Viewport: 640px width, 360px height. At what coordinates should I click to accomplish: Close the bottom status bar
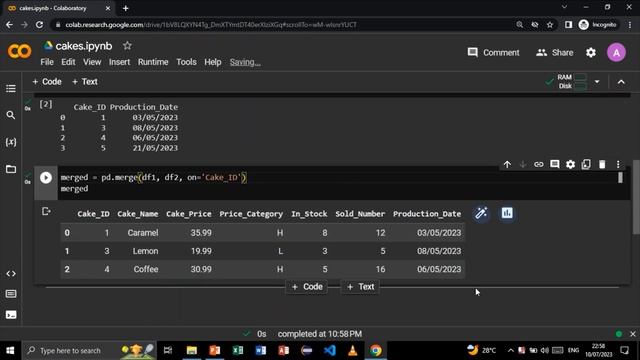[x=633, y=334]
